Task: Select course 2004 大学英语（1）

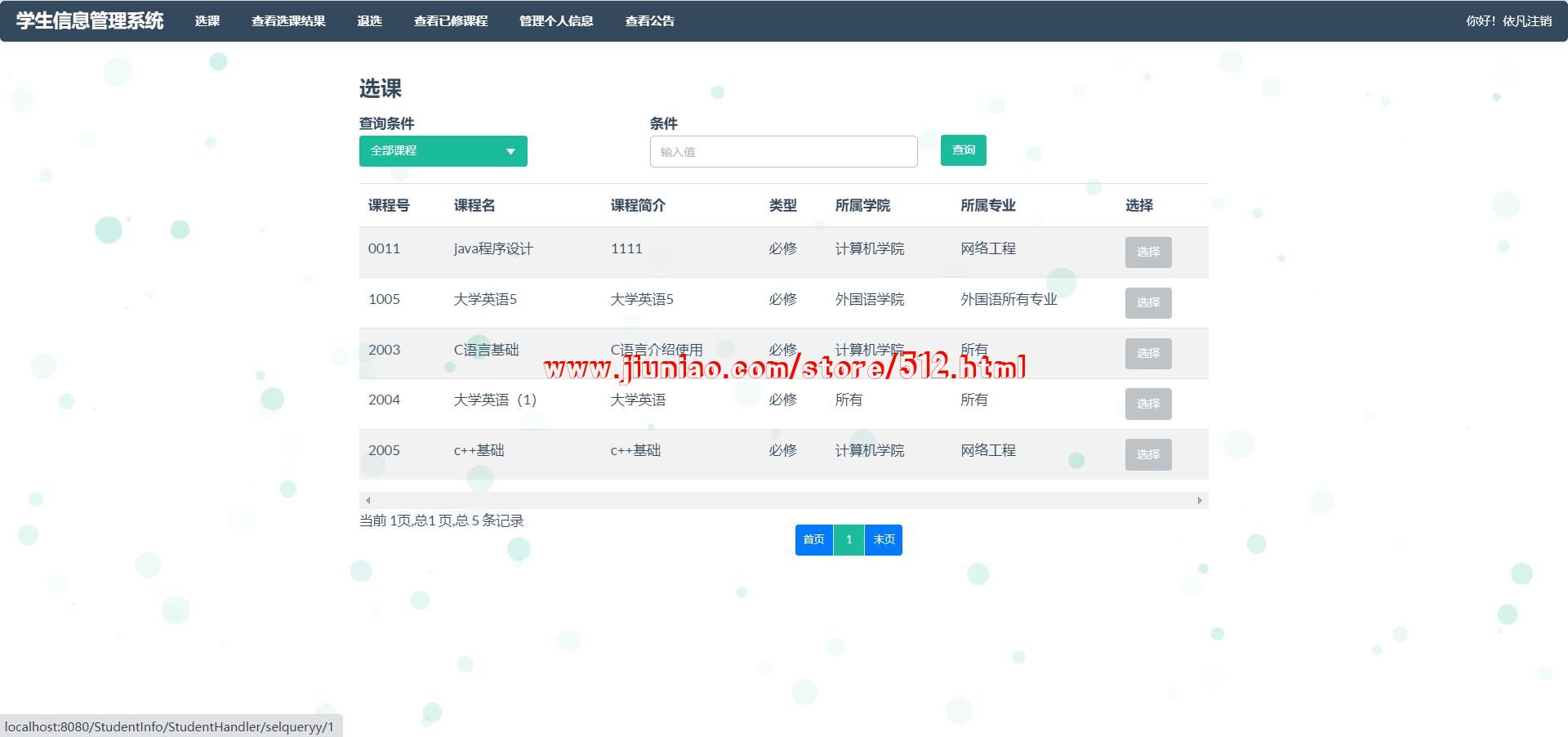Action: pos(1147,404)
